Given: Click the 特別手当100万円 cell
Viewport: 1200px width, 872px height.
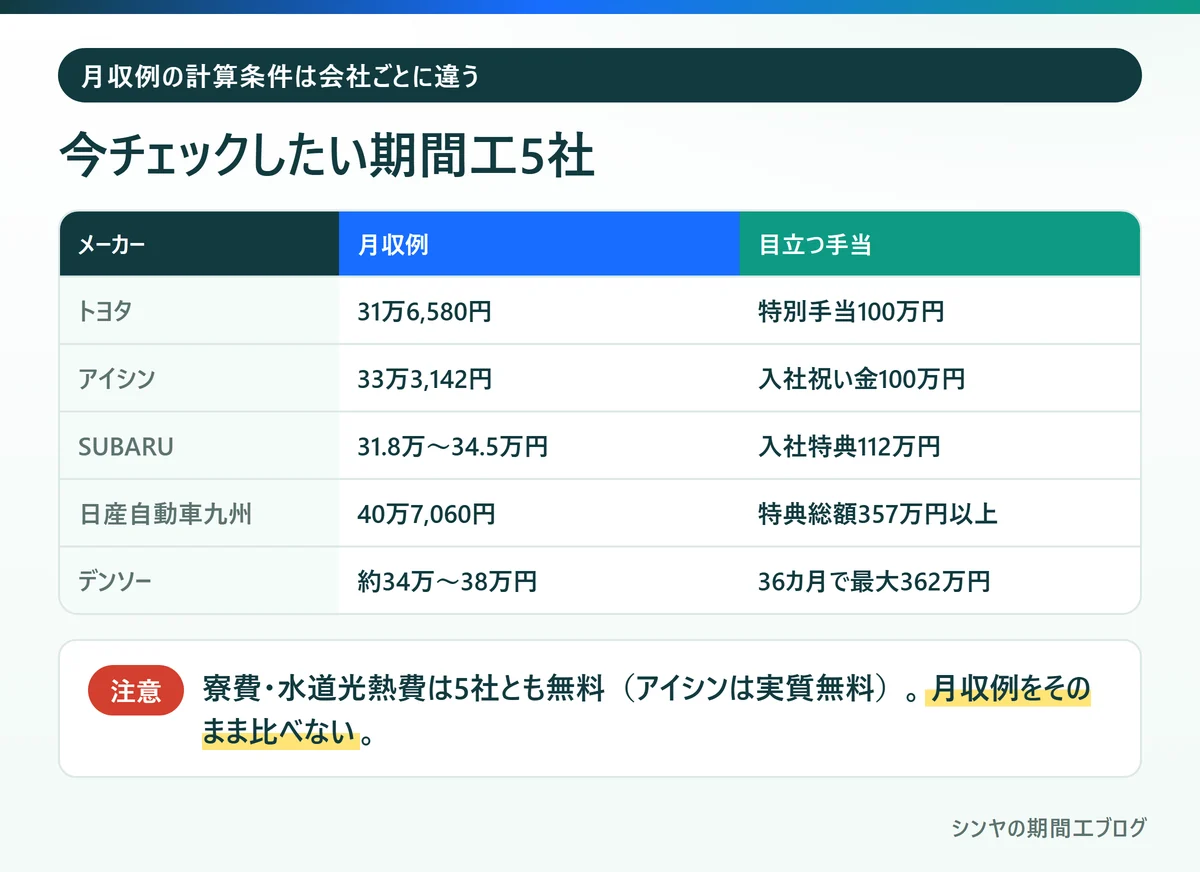Looking at the screenshot, I should (940, 311).
